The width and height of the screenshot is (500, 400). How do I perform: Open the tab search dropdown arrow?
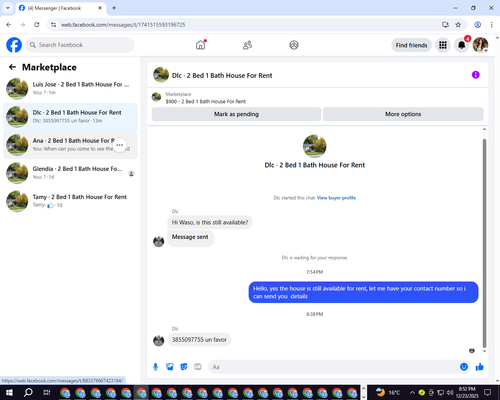pyautogui.click(x=7, y=8)
